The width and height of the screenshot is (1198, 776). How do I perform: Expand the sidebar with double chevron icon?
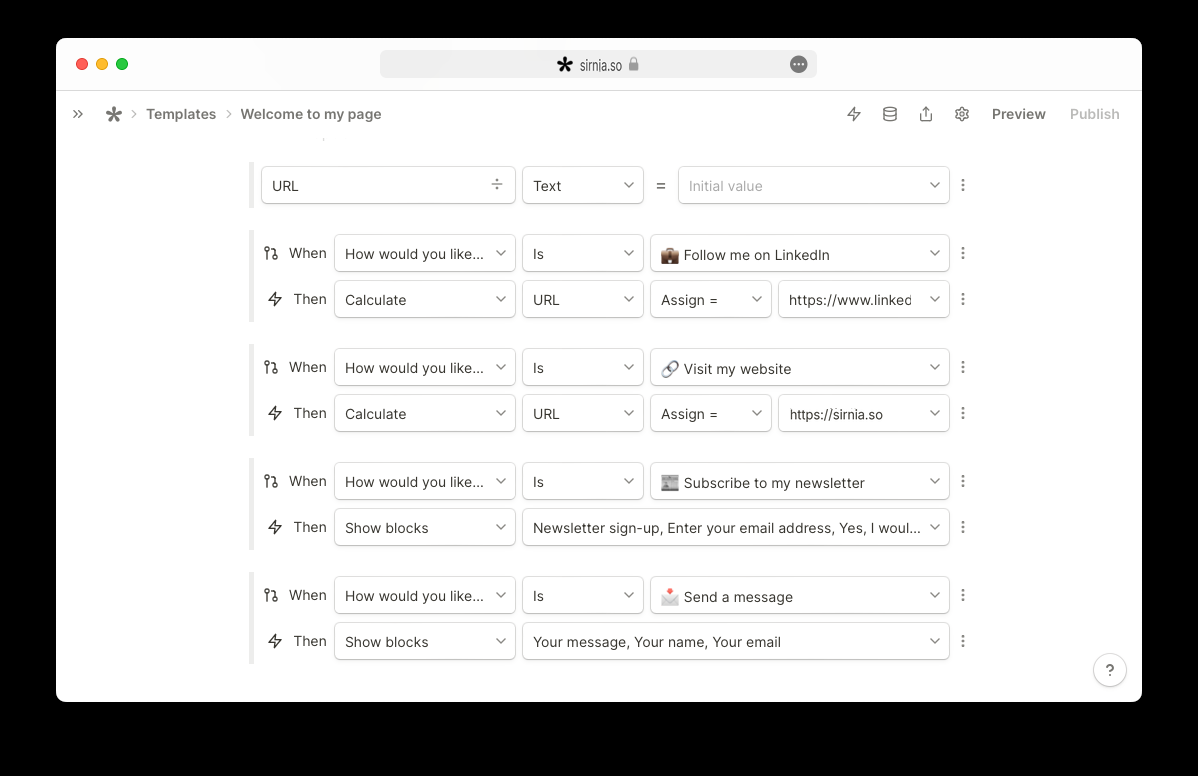point(78,115)
